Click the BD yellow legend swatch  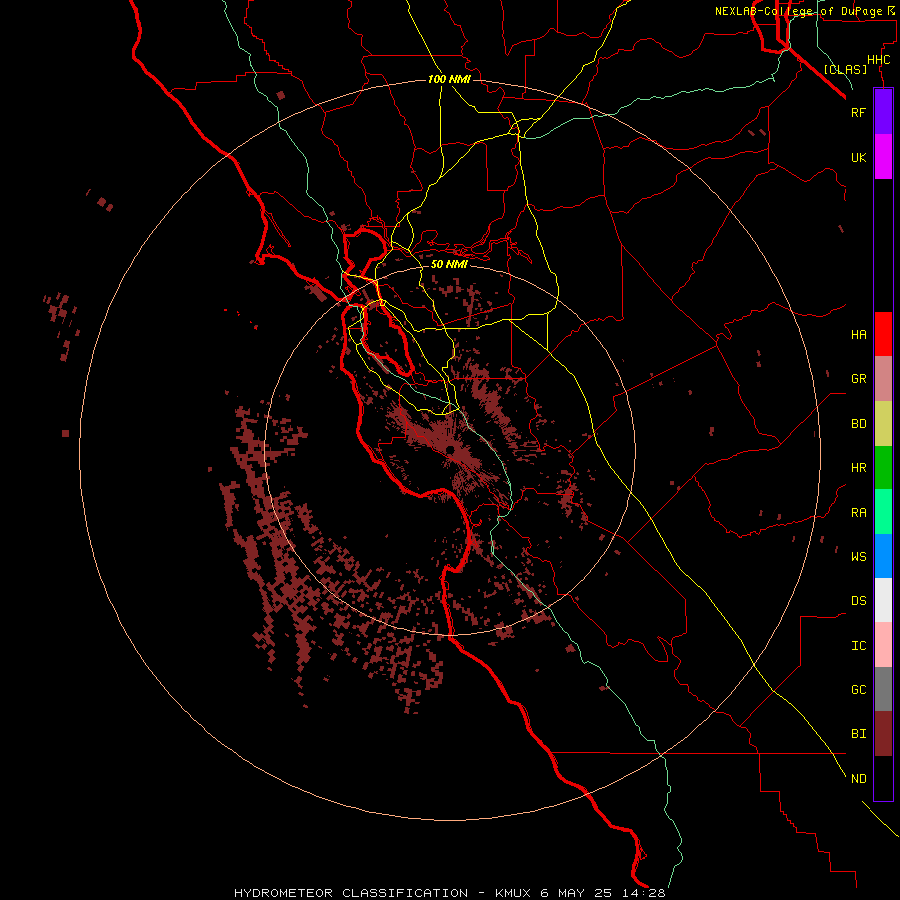883,424
